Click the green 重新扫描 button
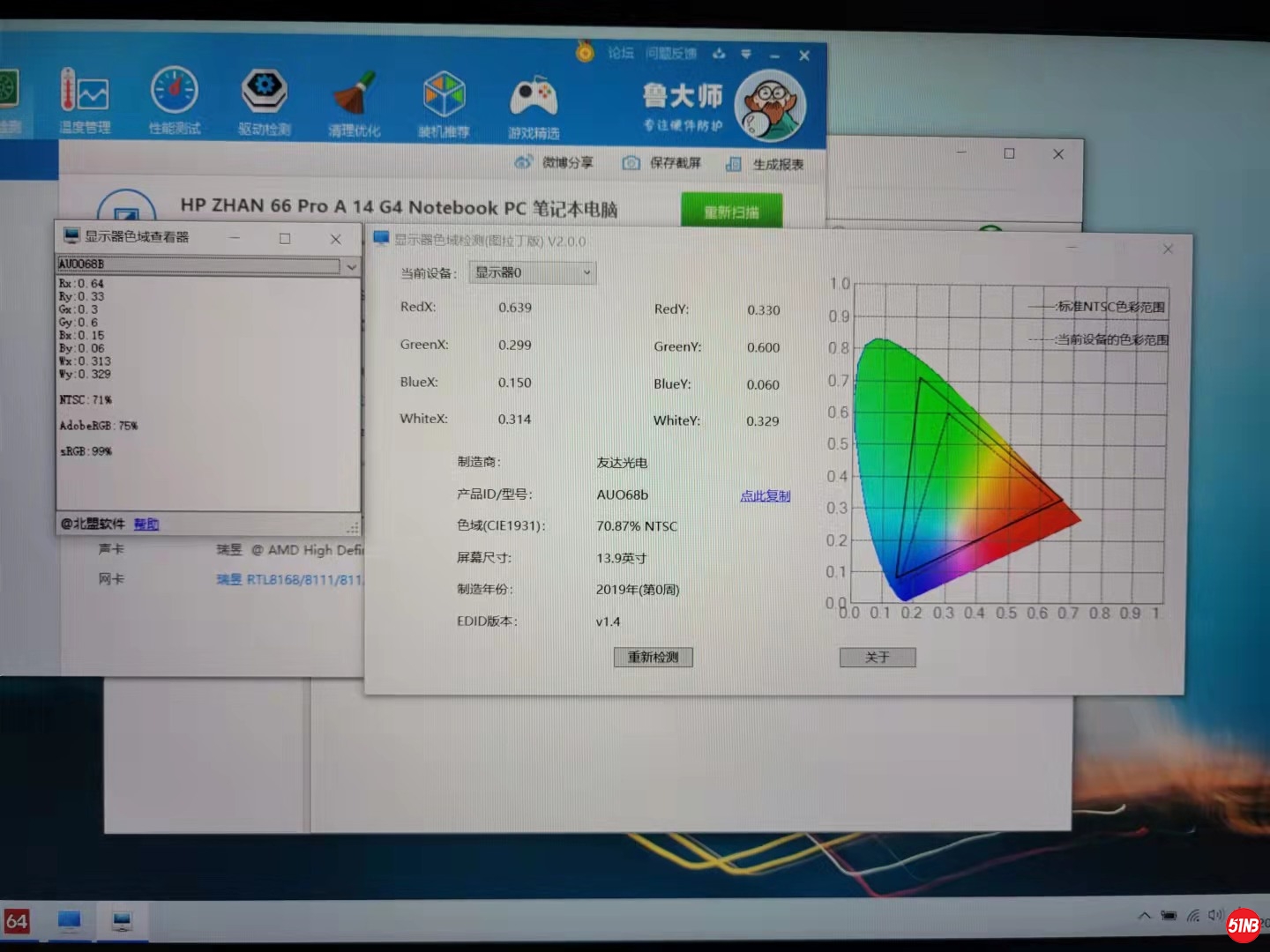Image resolution: width=1270 pixels, height=952 pixels. pyautogui.click(x=731, y=212)
